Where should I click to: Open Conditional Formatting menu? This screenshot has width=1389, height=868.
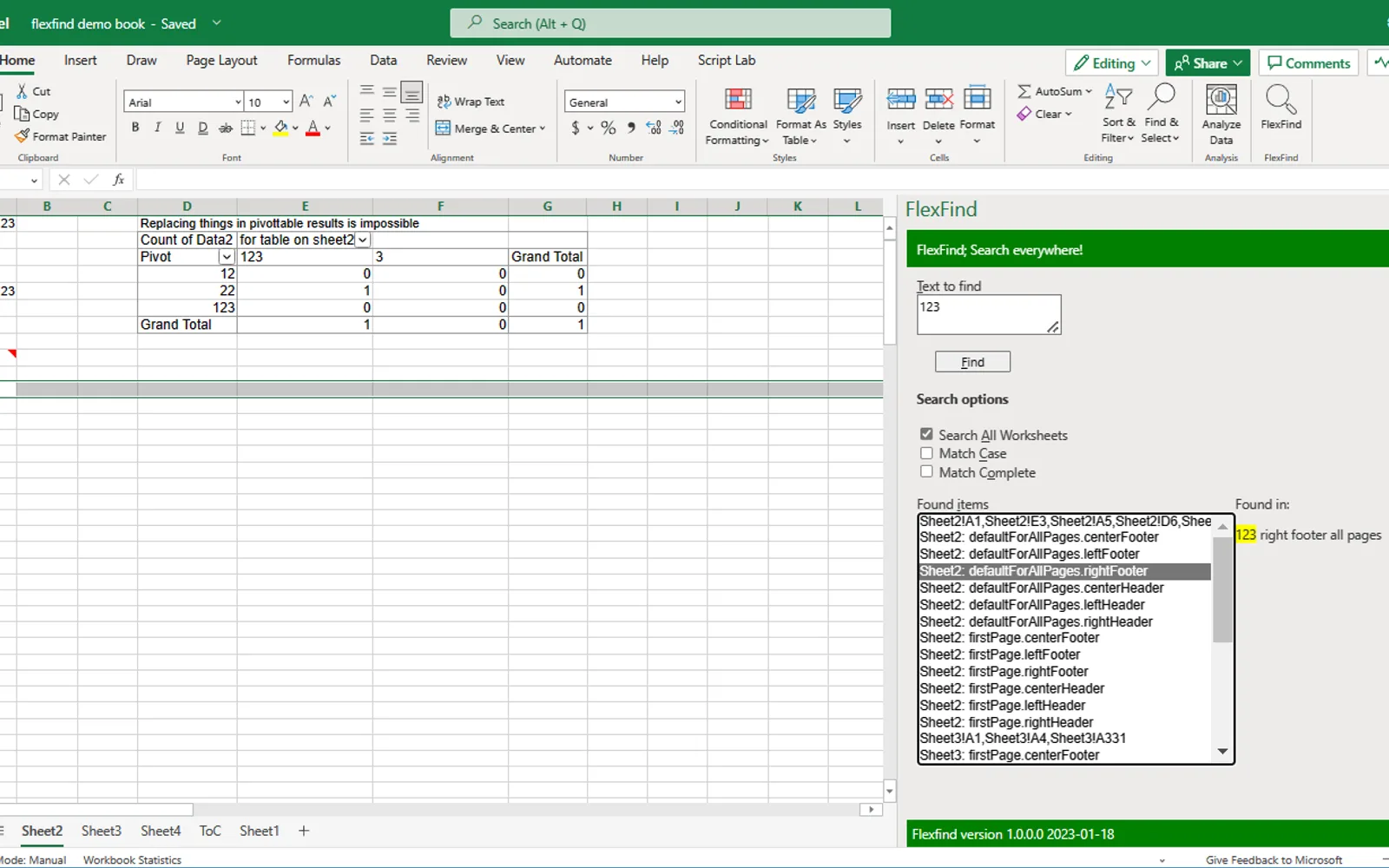(737, 115)
